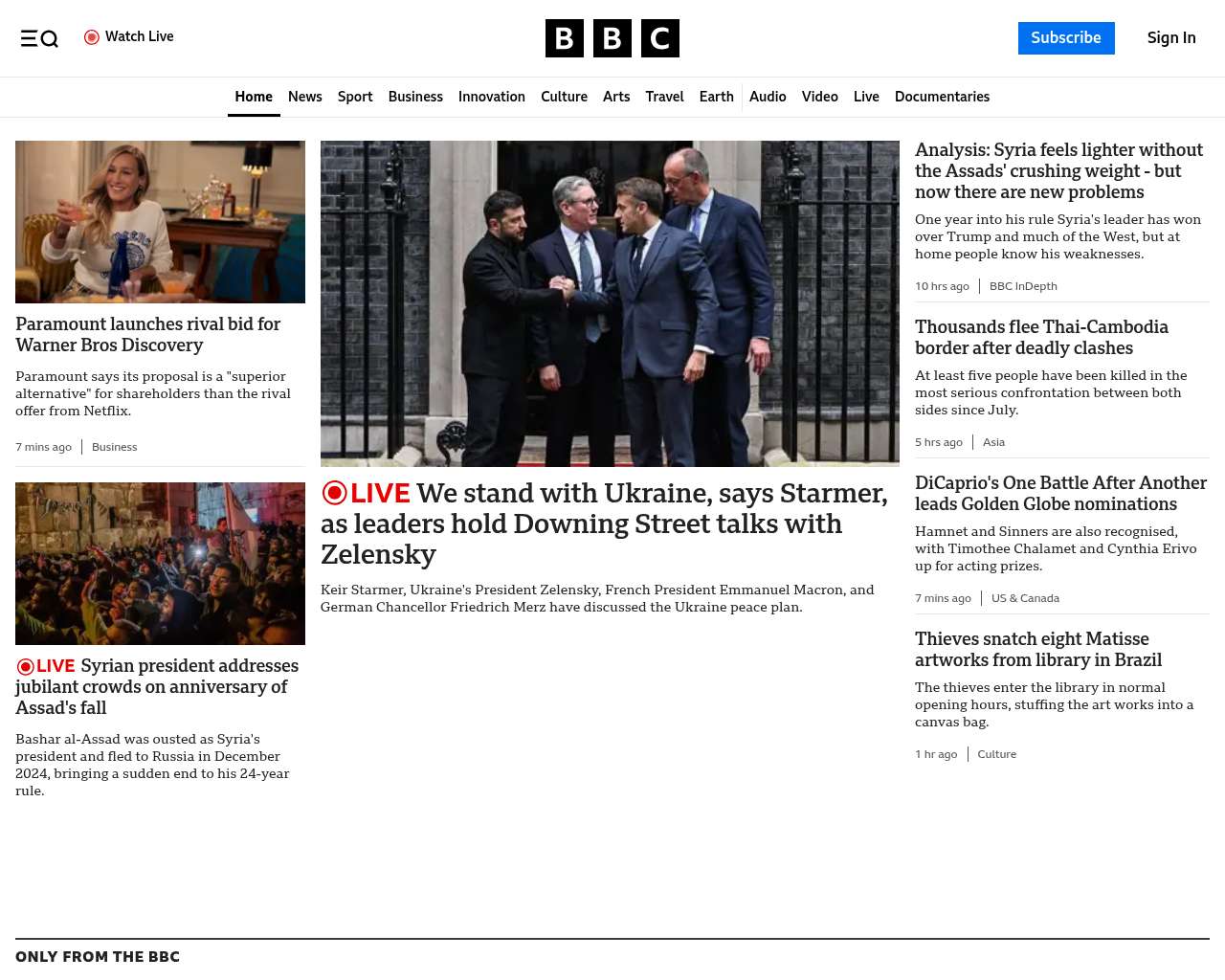
Task: Click the Ukraine peace plan summary text
Action: click(x=597, y=598)
